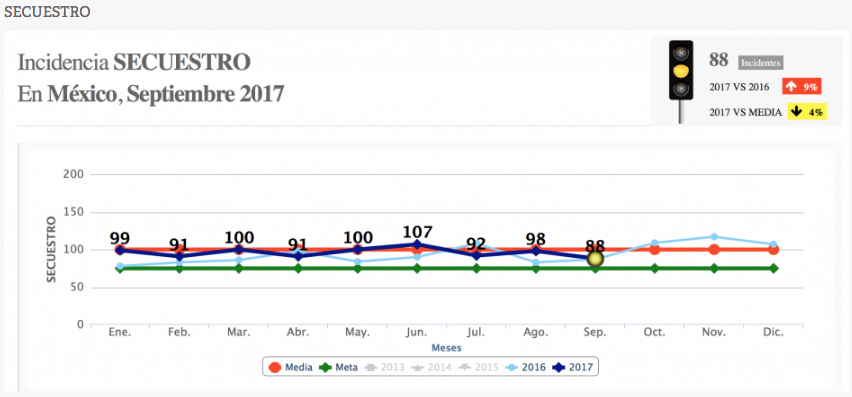
Task: Click the 2017 April point labeled 91
Action: [298, 256]
